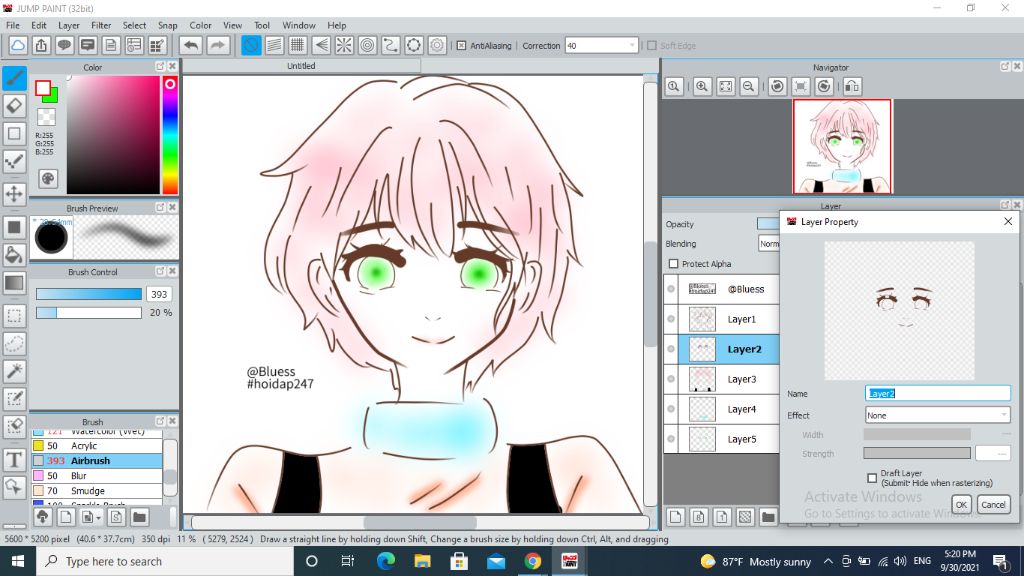The width and height of the screenshot is (1024, 576).
Task: Select the Brush tool in left toolbar
Action: (14, 78)
